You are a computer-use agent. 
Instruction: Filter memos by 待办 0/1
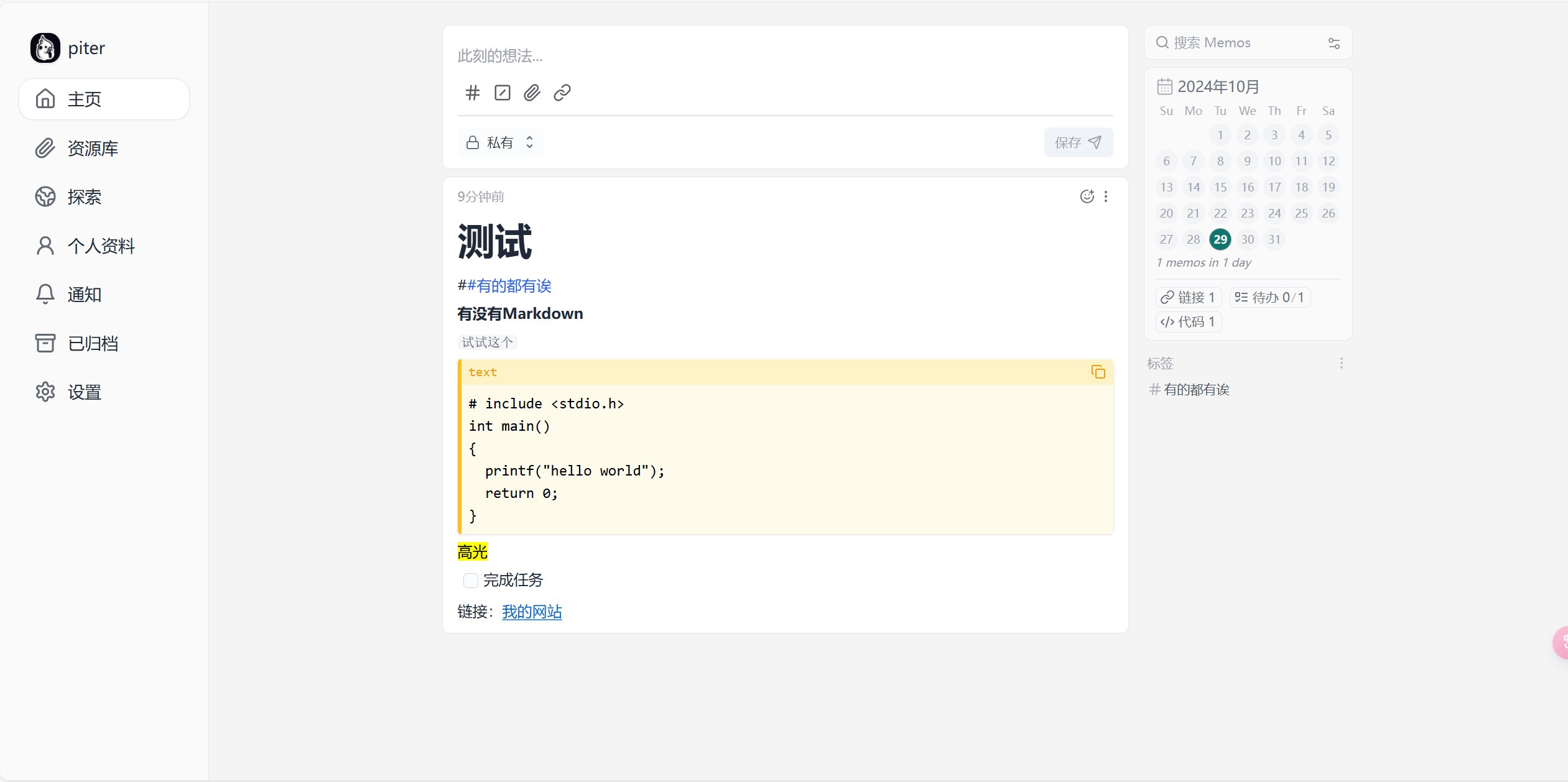point(1269,297)
